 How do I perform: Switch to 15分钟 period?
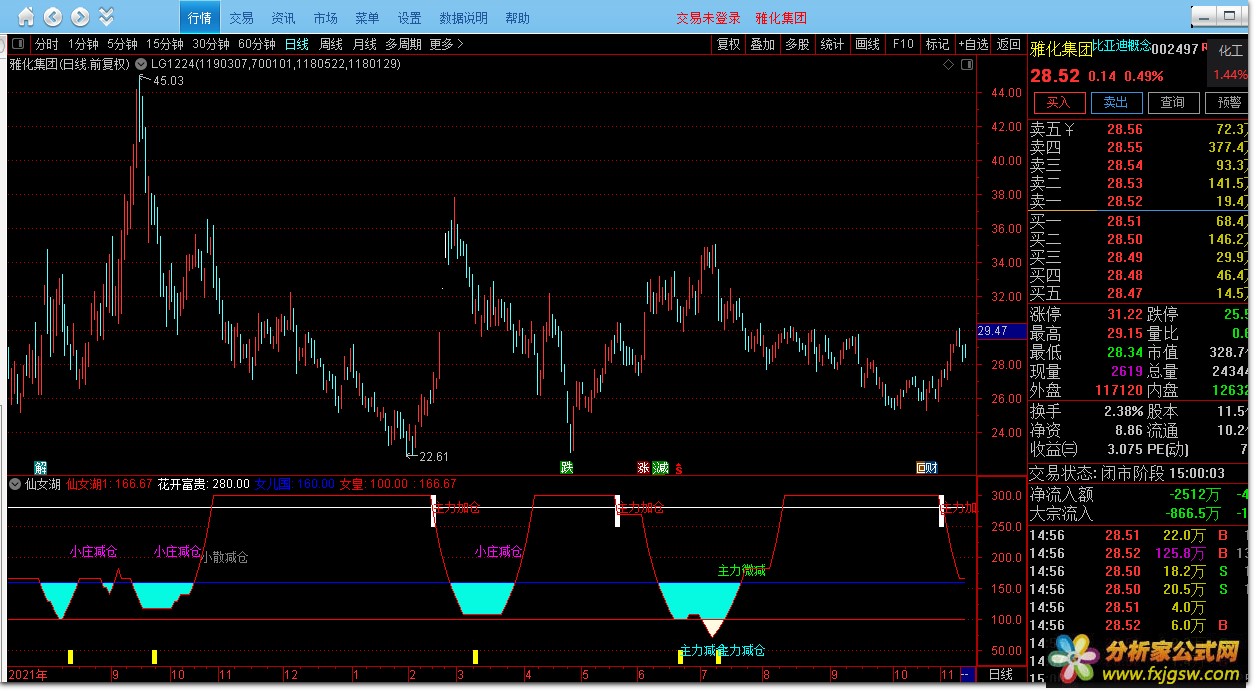click(x=164, y=44)
